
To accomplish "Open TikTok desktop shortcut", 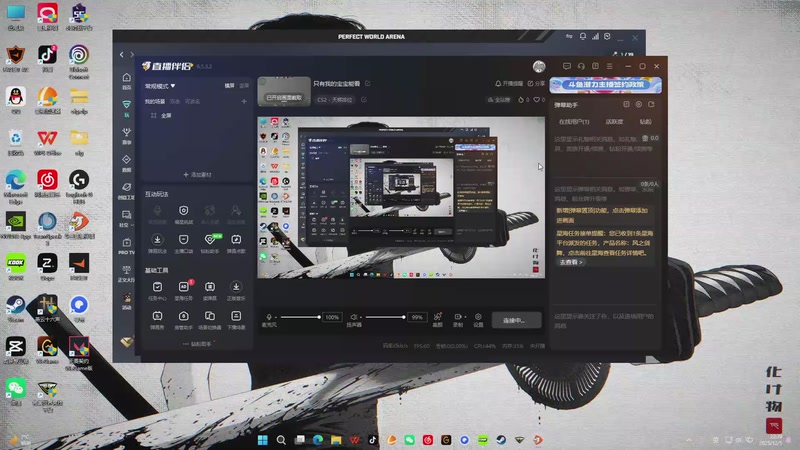I will (x=47, y=58).
